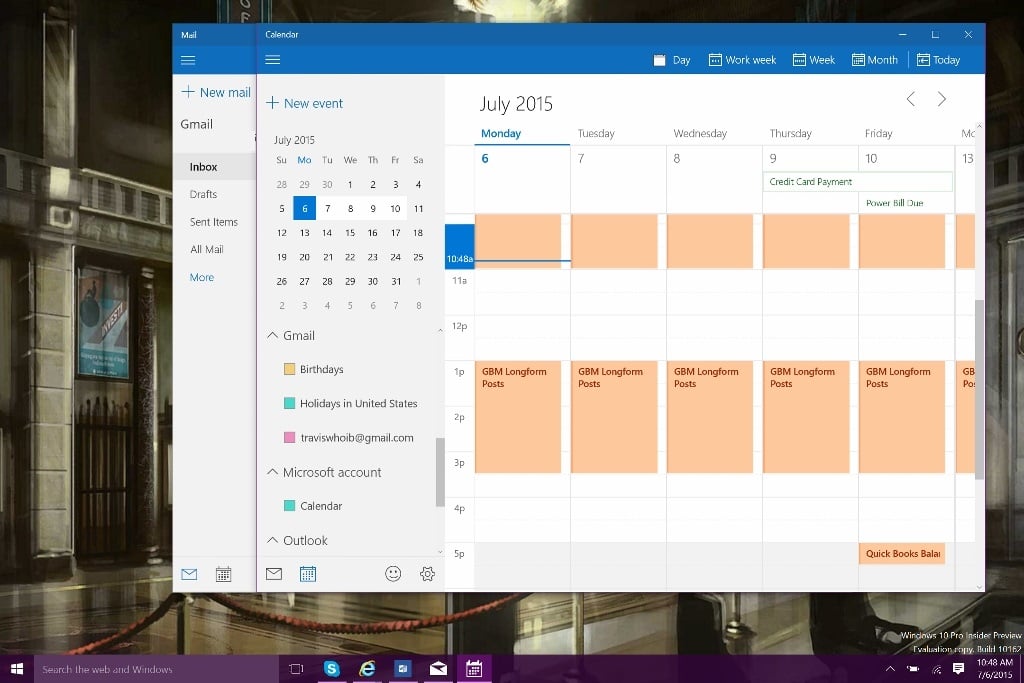Toggle Holidays in United States calendar

coord(289,403)
